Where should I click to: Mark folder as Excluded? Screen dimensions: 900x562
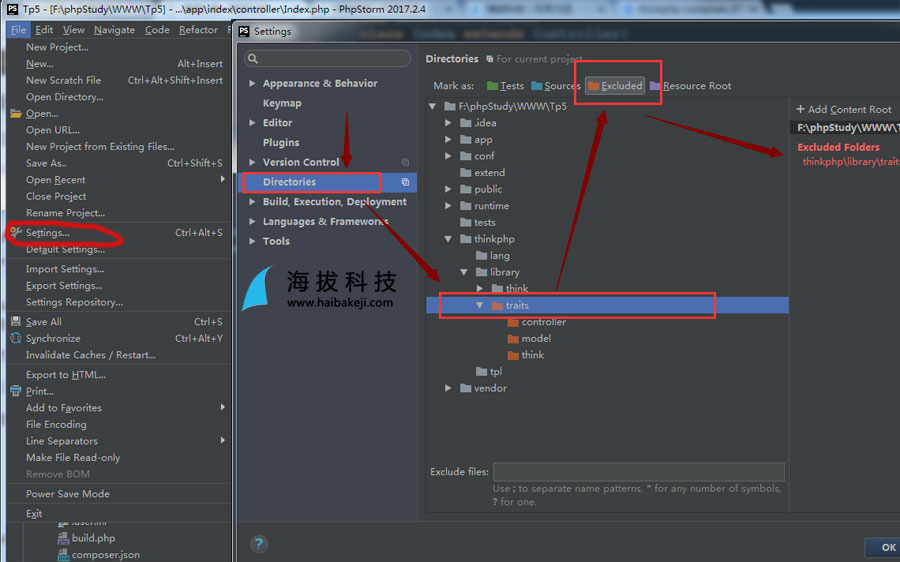pyautogui.click(x=615, y=86)
